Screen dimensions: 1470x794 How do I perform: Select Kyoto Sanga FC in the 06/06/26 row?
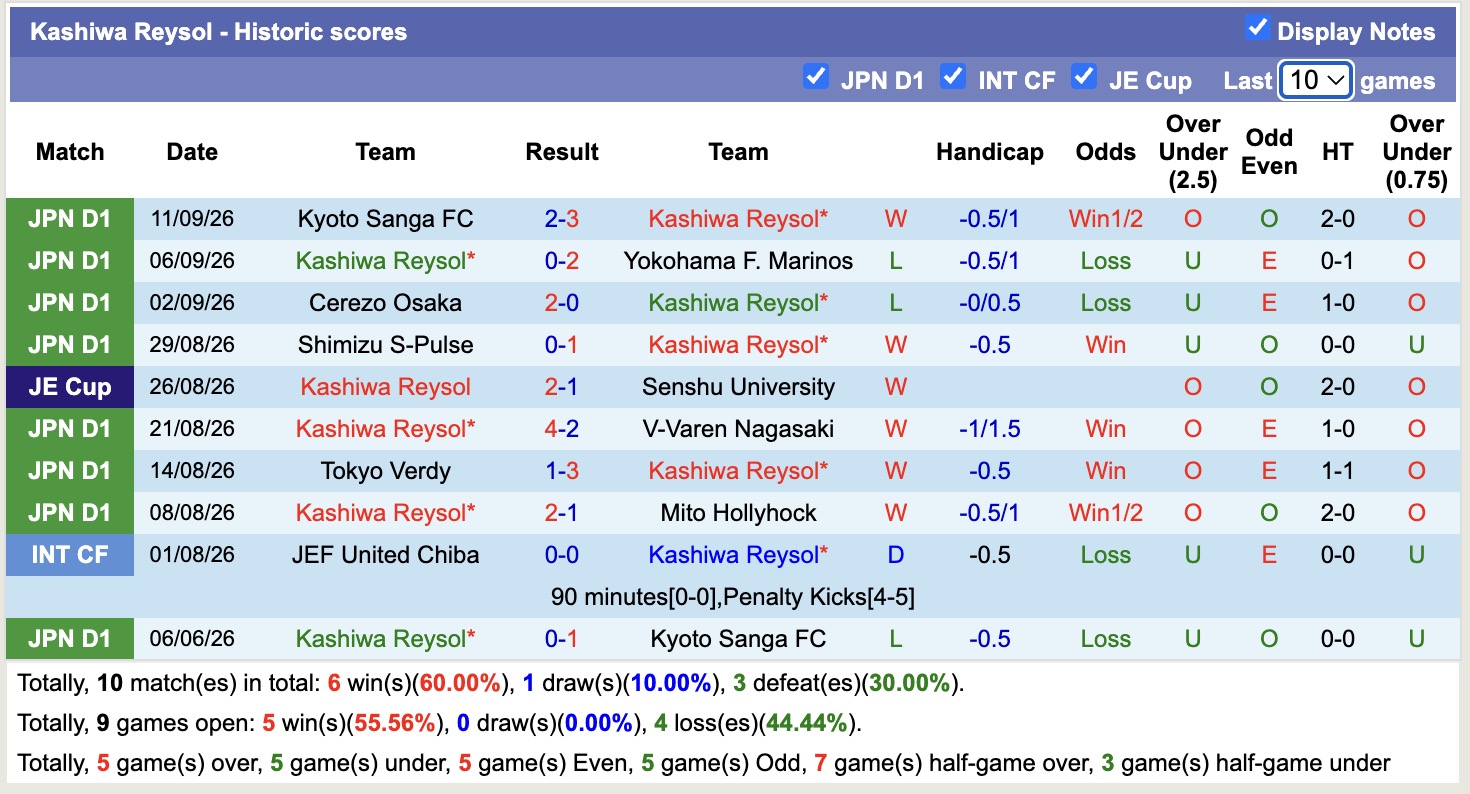(x=738, y=639)
